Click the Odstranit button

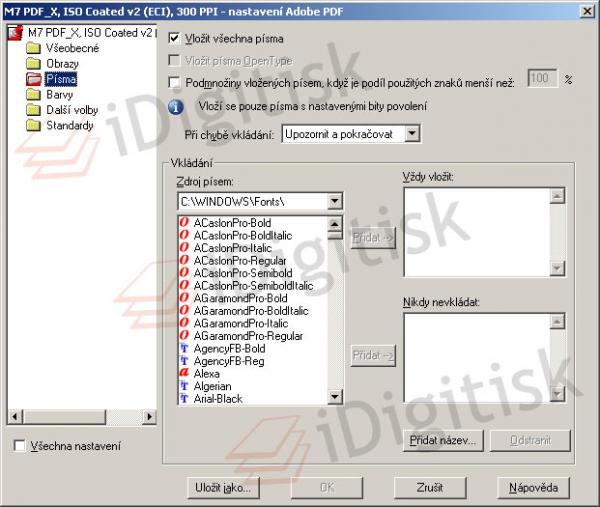tap(530, 440)
